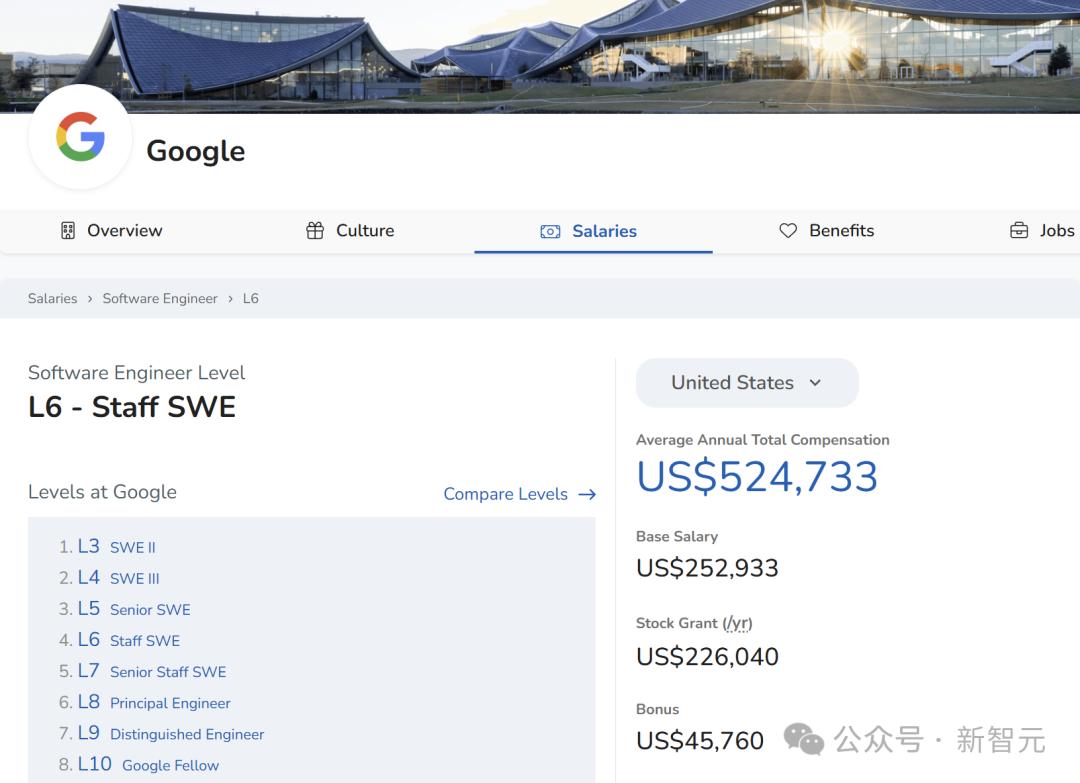Open the United States location dropdown
Viewport: 1080px width, 783px height.
746,383
